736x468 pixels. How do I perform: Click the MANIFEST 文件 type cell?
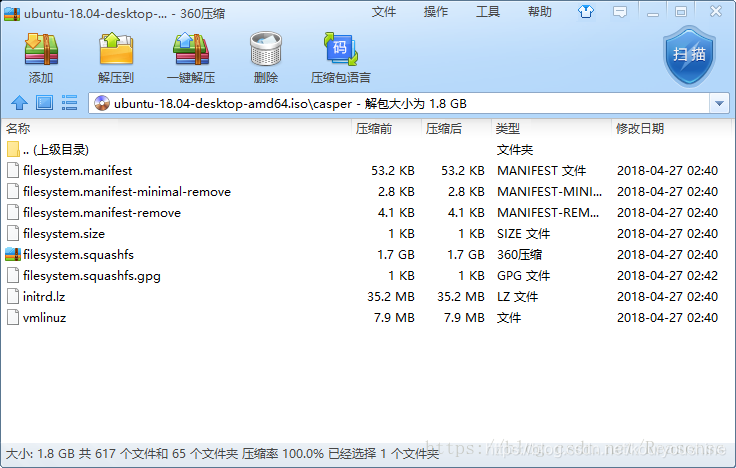[541, 170]
